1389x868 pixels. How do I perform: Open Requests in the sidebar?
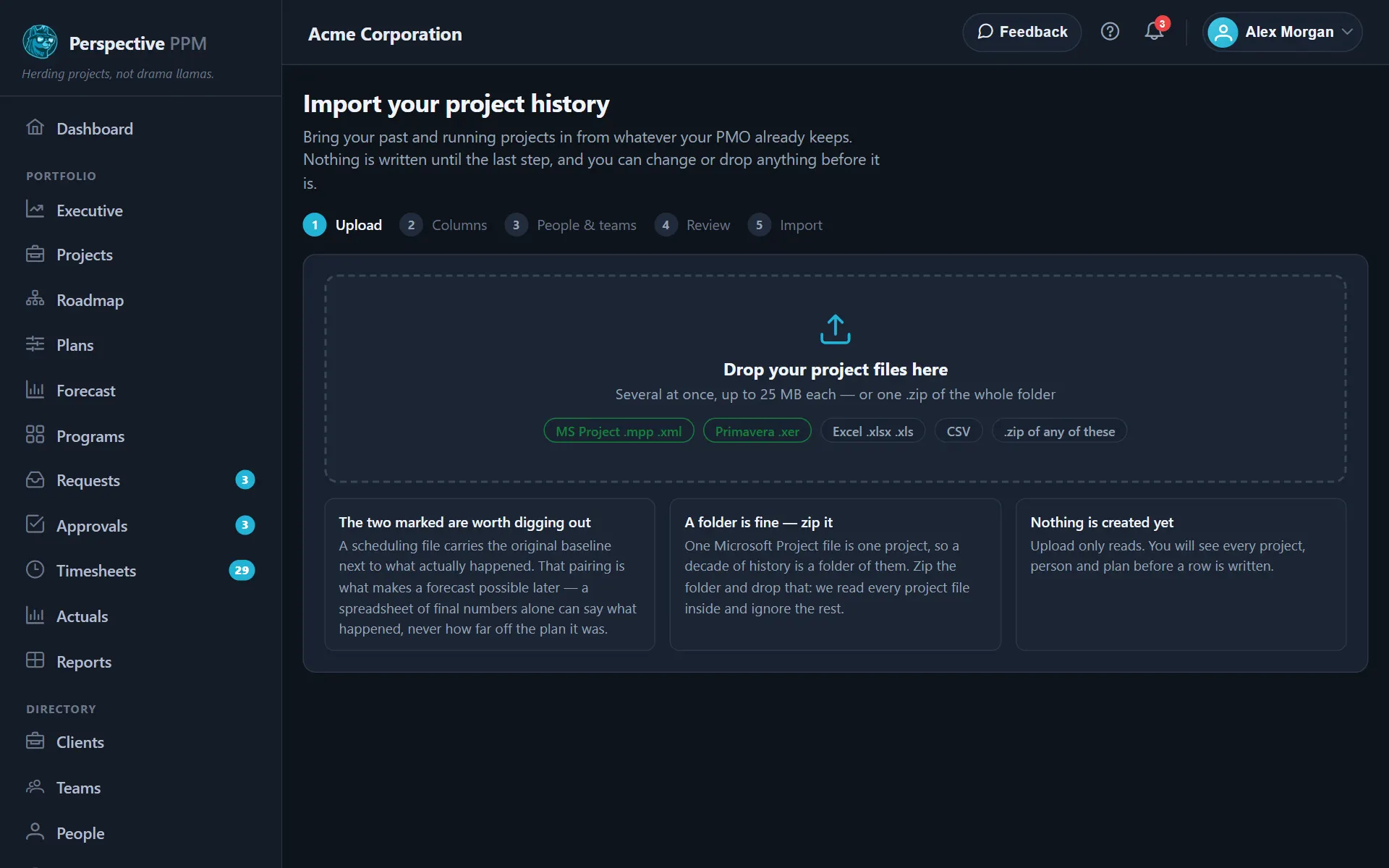[140, 480]
